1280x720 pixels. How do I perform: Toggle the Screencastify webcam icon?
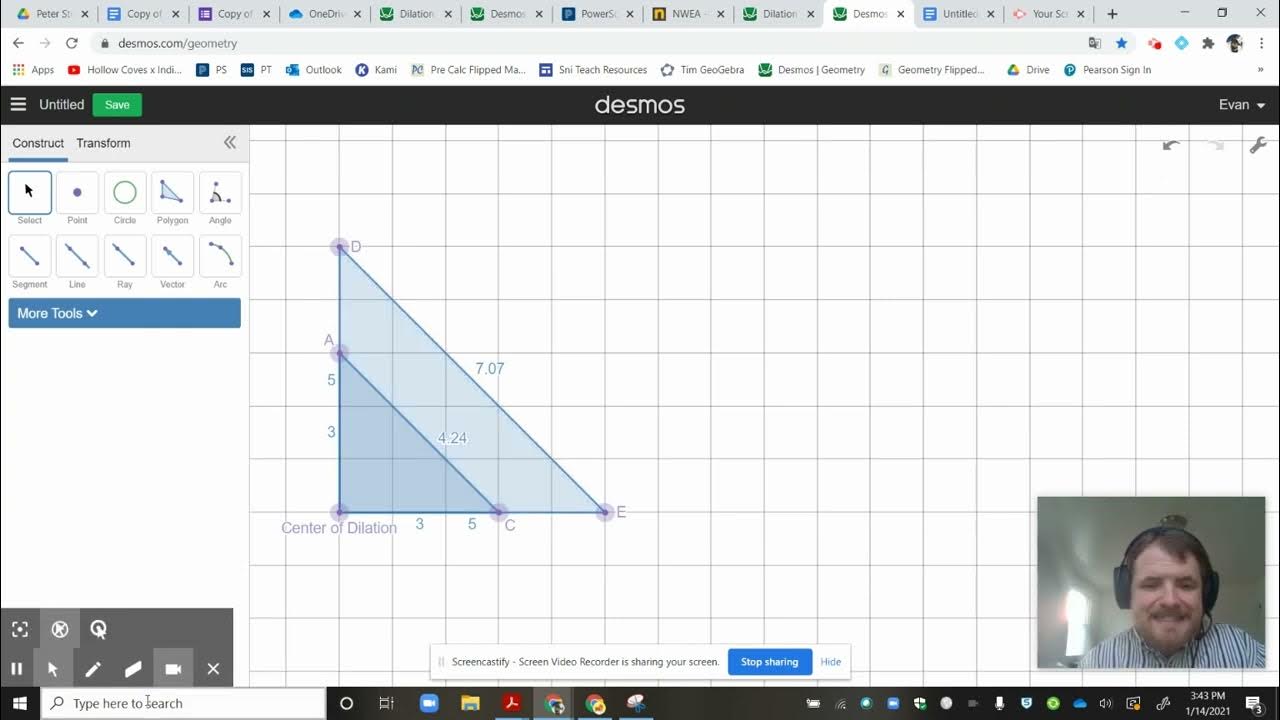(x=173, y=669)
